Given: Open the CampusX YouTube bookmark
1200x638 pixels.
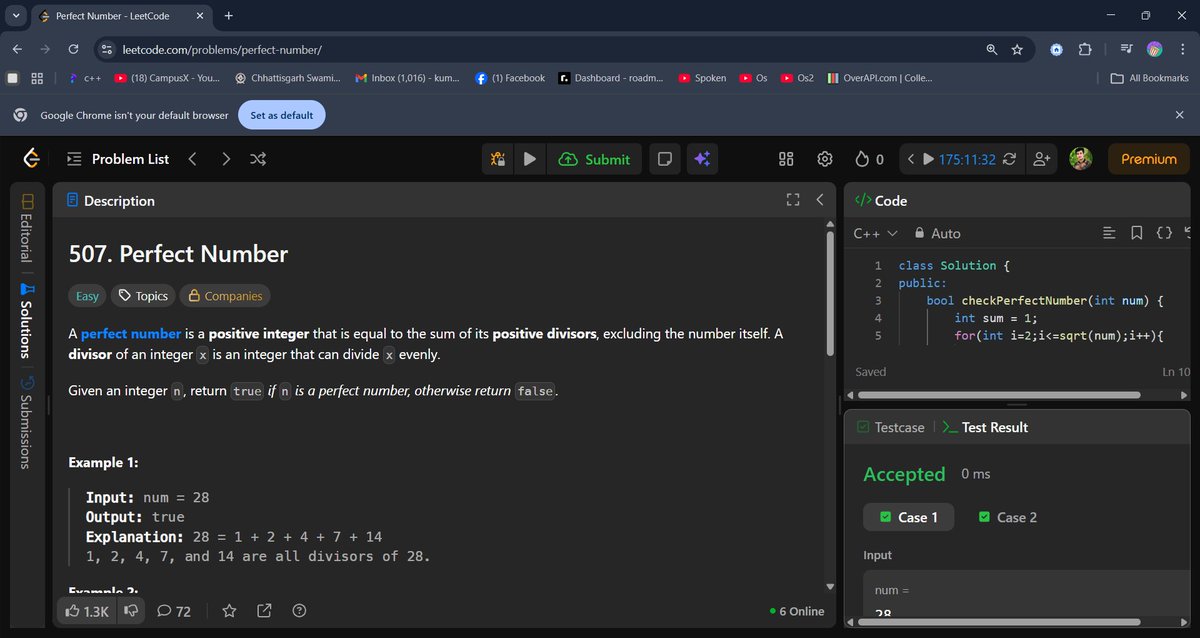Looking at the screenshot, I should click(x=167, y=77).
